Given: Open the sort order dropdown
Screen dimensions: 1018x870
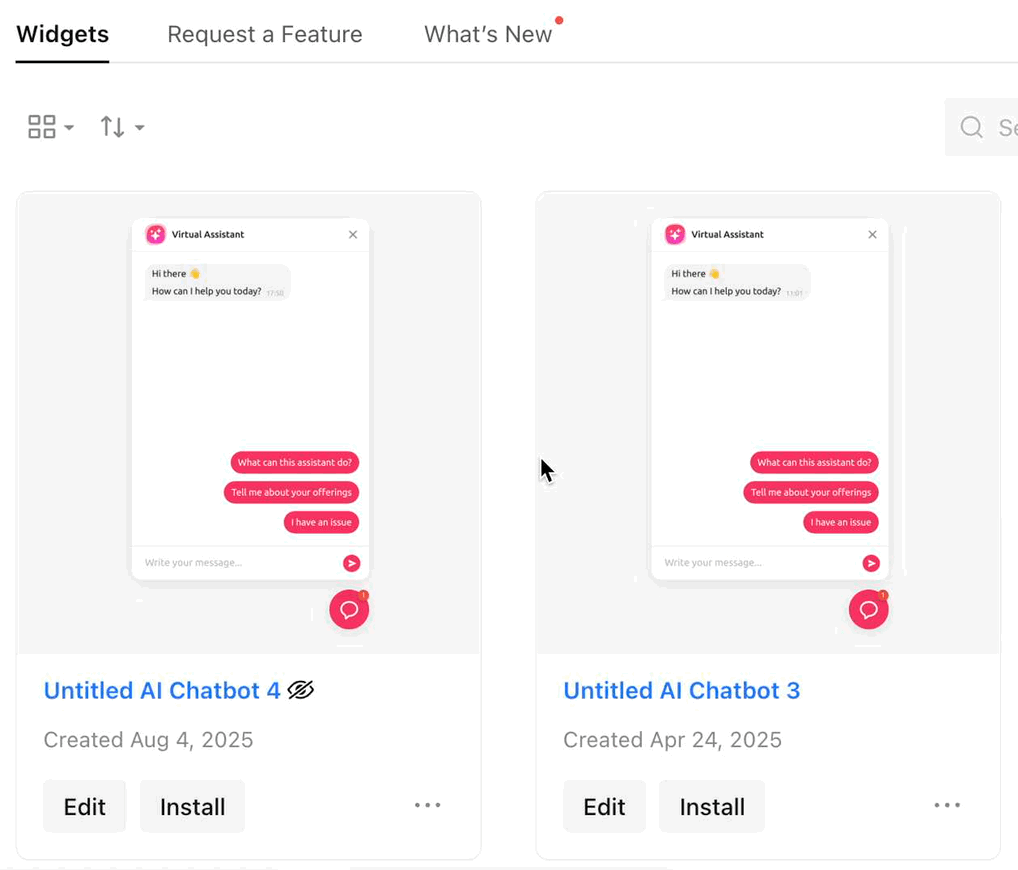Looking at the screenshot, I should 122,127.
